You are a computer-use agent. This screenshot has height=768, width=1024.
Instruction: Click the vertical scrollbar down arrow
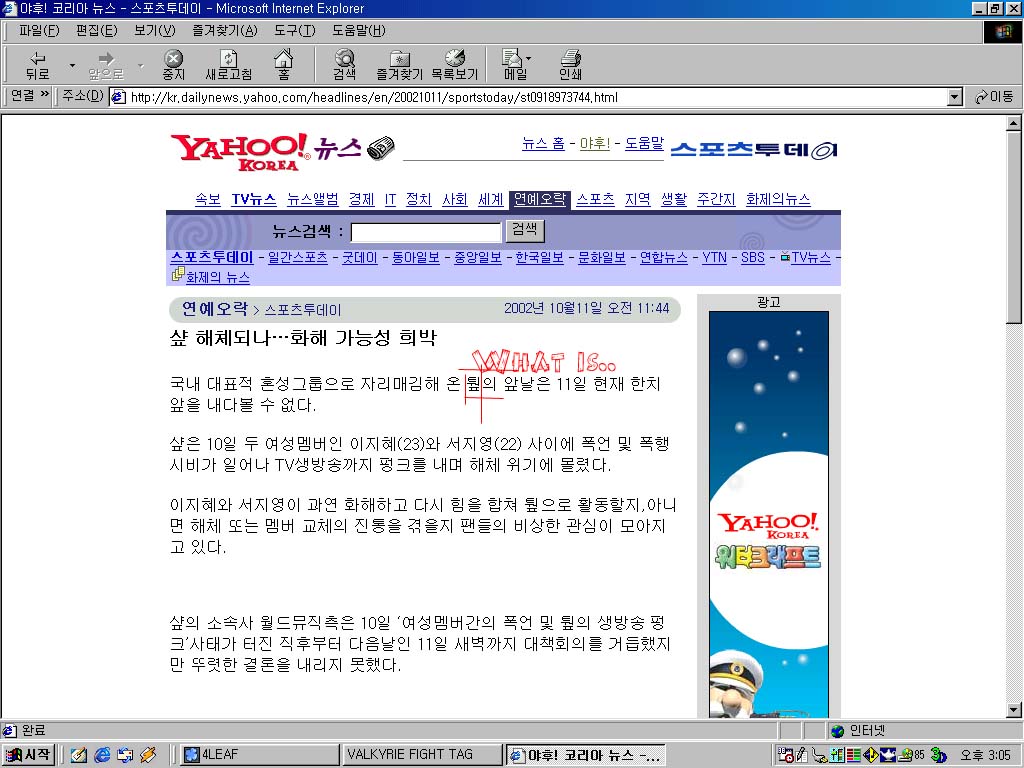(x=1014, y=710)
